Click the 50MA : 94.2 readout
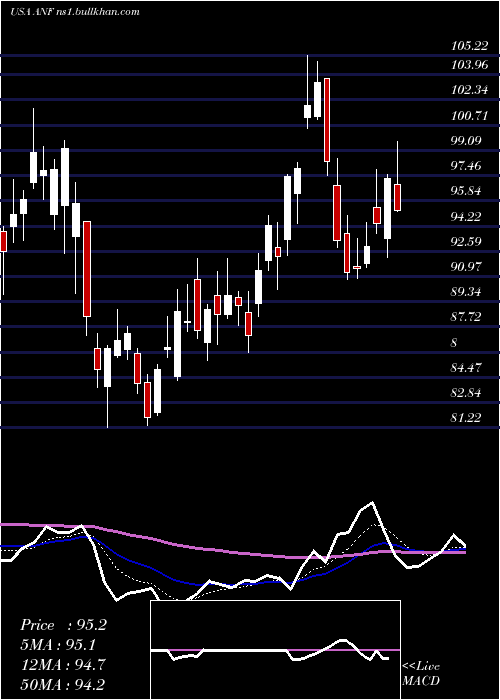 tap(63, 684)
